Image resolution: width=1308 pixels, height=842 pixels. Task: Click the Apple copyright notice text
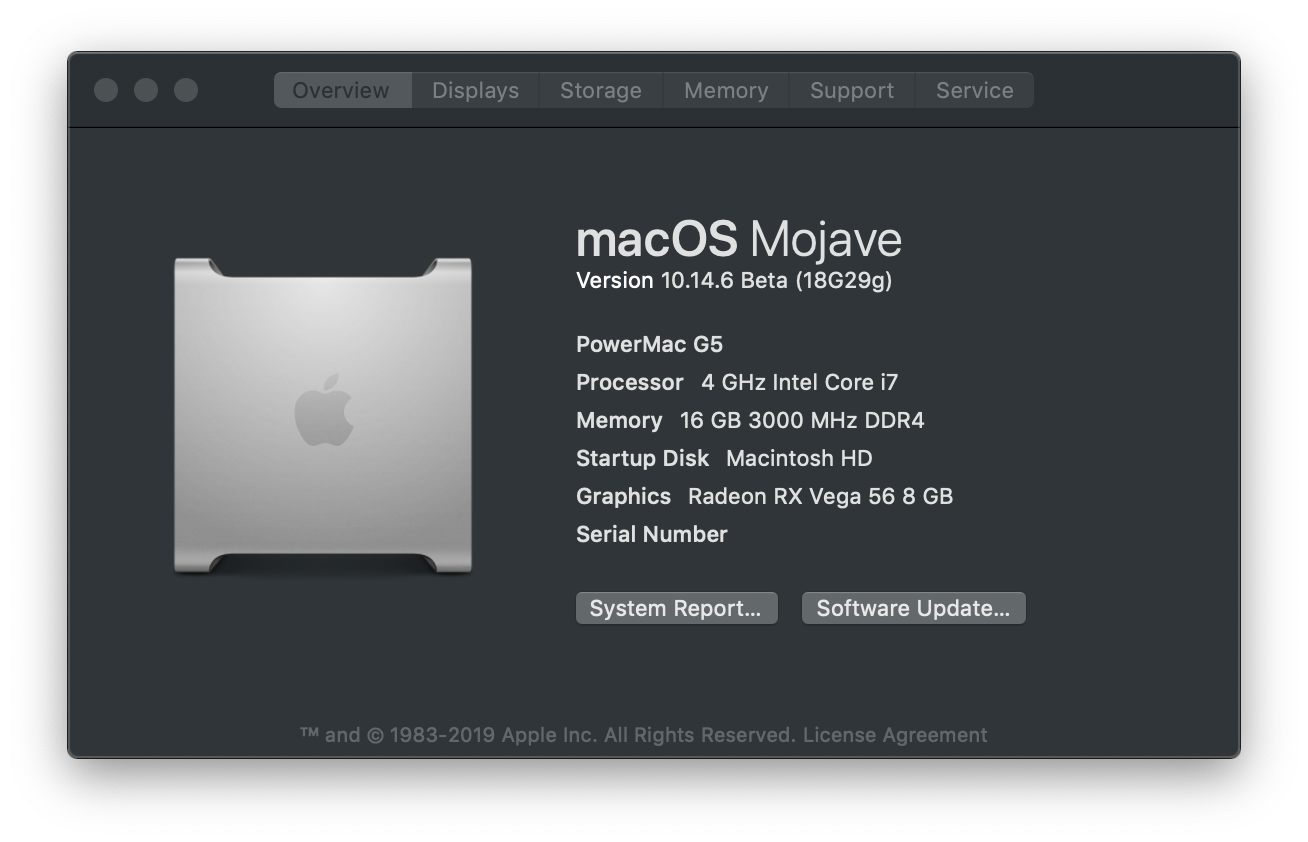(548, 735)
